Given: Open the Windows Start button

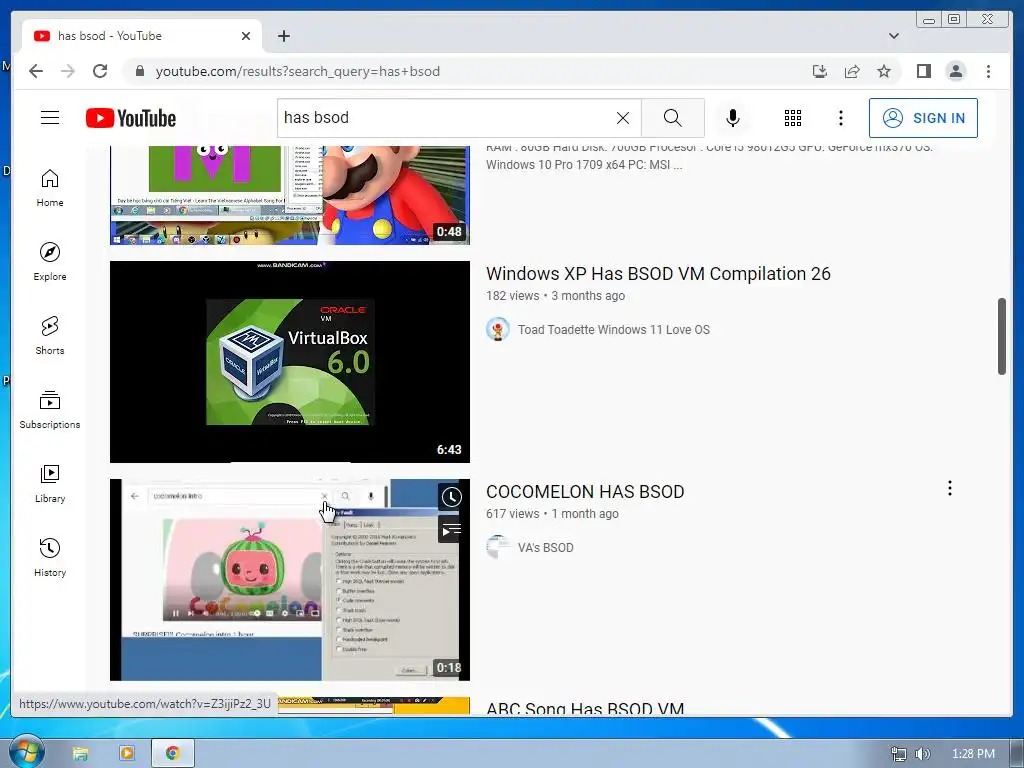Looking at the screenshot, I should (27, 752).
